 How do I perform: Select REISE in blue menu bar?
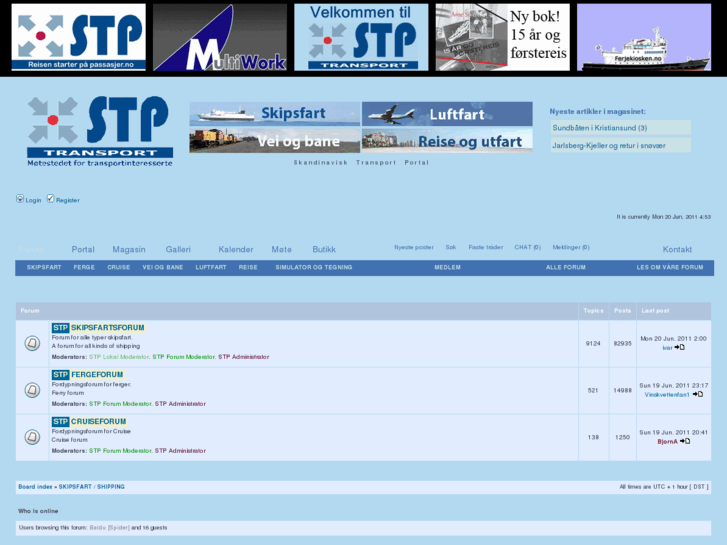pos(248,267)
